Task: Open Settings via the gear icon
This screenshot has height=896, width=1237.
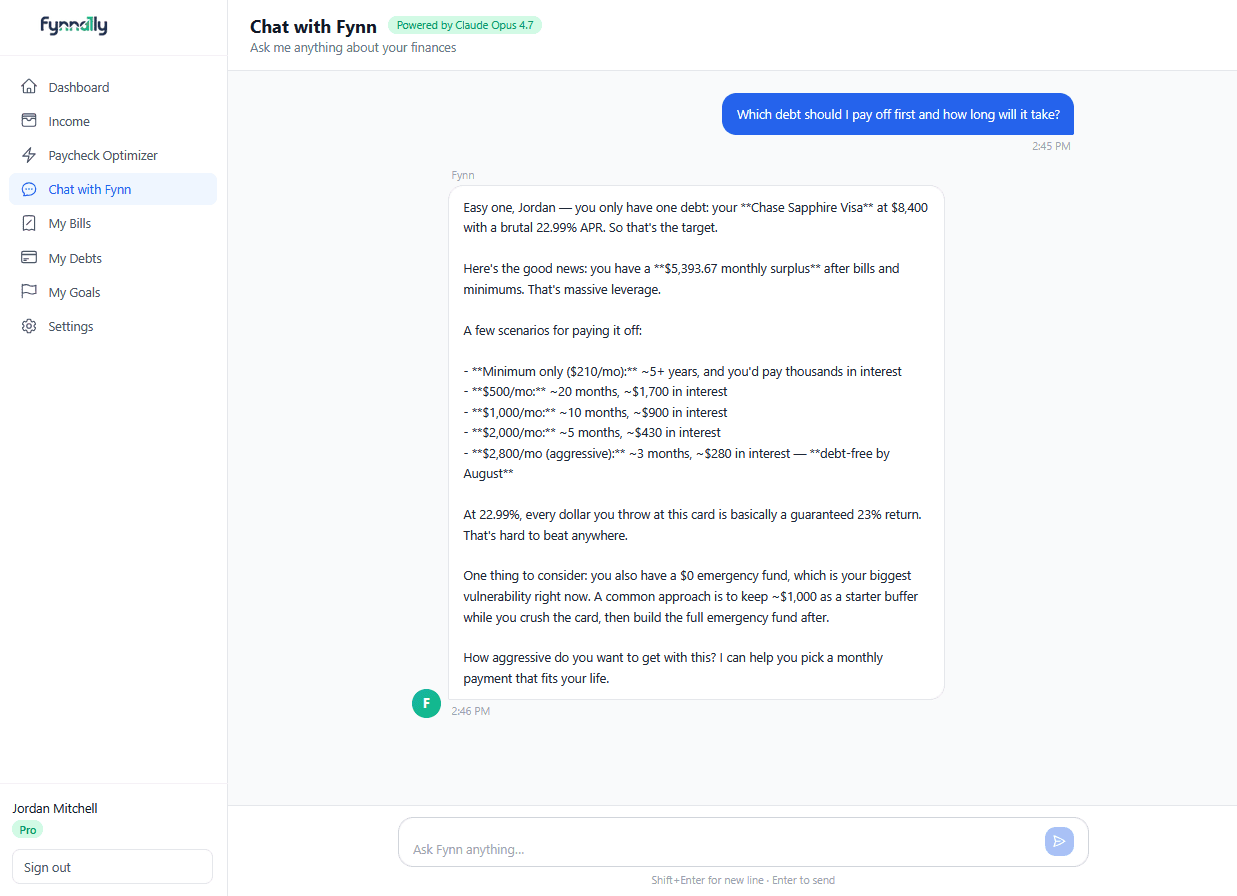Action: click(30, 325)
